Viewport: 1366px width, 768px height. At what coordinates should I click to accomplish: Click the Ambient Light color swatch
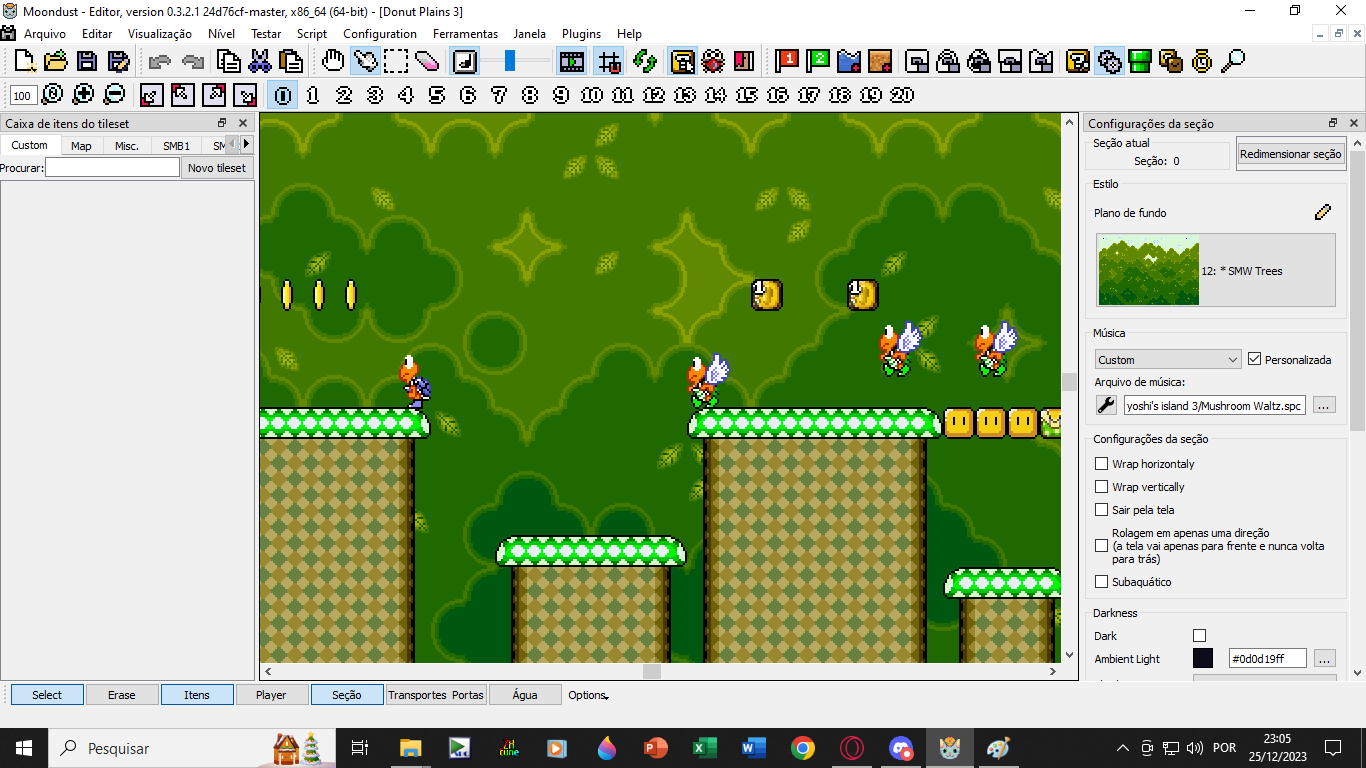coord(1203,658)
